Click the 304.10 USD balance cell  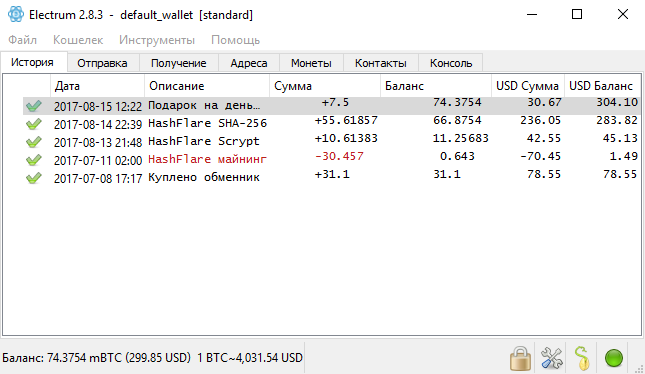(617, 102)
